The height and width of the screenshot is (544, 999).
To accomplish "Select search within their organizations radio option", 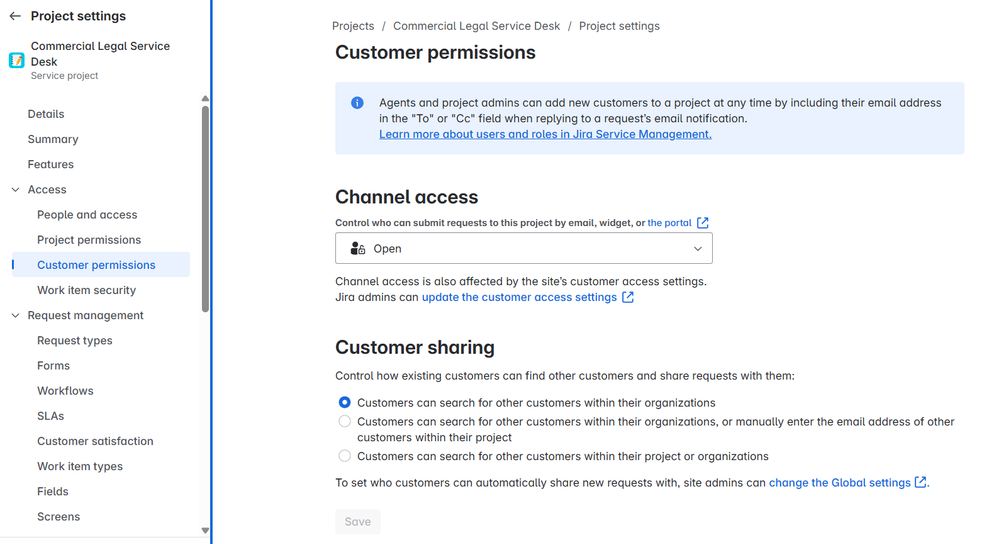I will 345,403.
